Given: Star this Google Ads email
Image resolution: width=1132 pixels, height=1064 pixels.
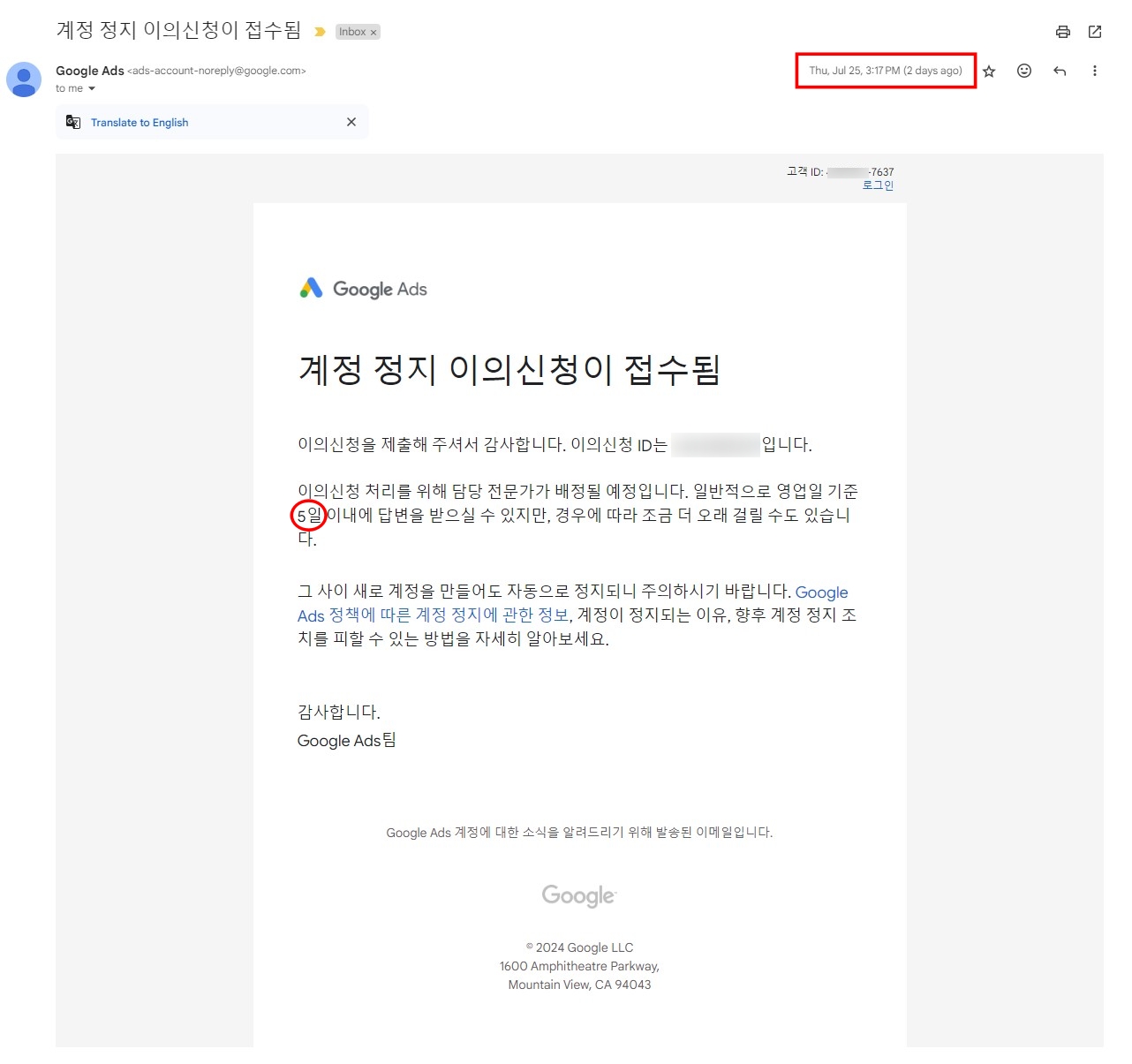Looking at the screenshot, I should (989, 72).
